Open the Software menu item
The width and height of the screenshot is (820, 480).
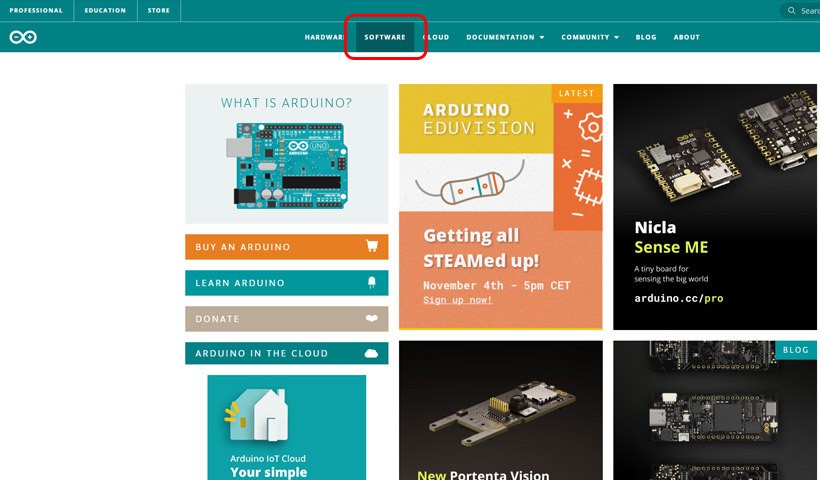point(385,37)
